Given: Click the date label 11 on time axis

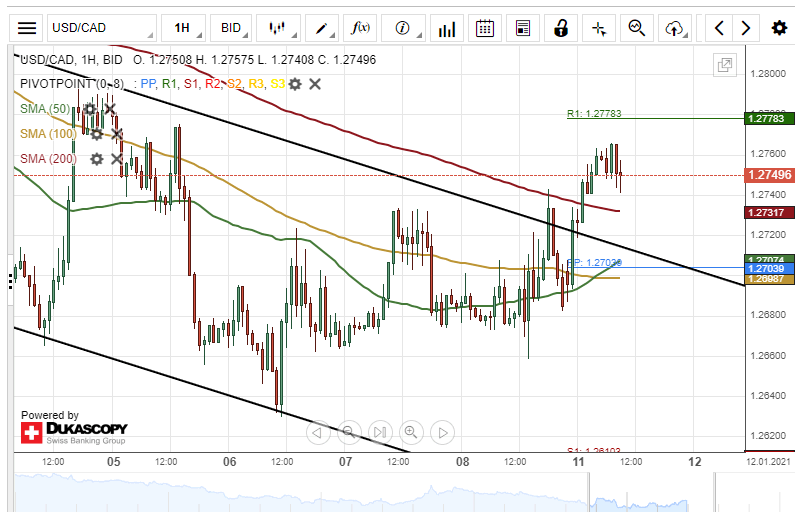Looking at the screenshot, I should click(578, 462).
